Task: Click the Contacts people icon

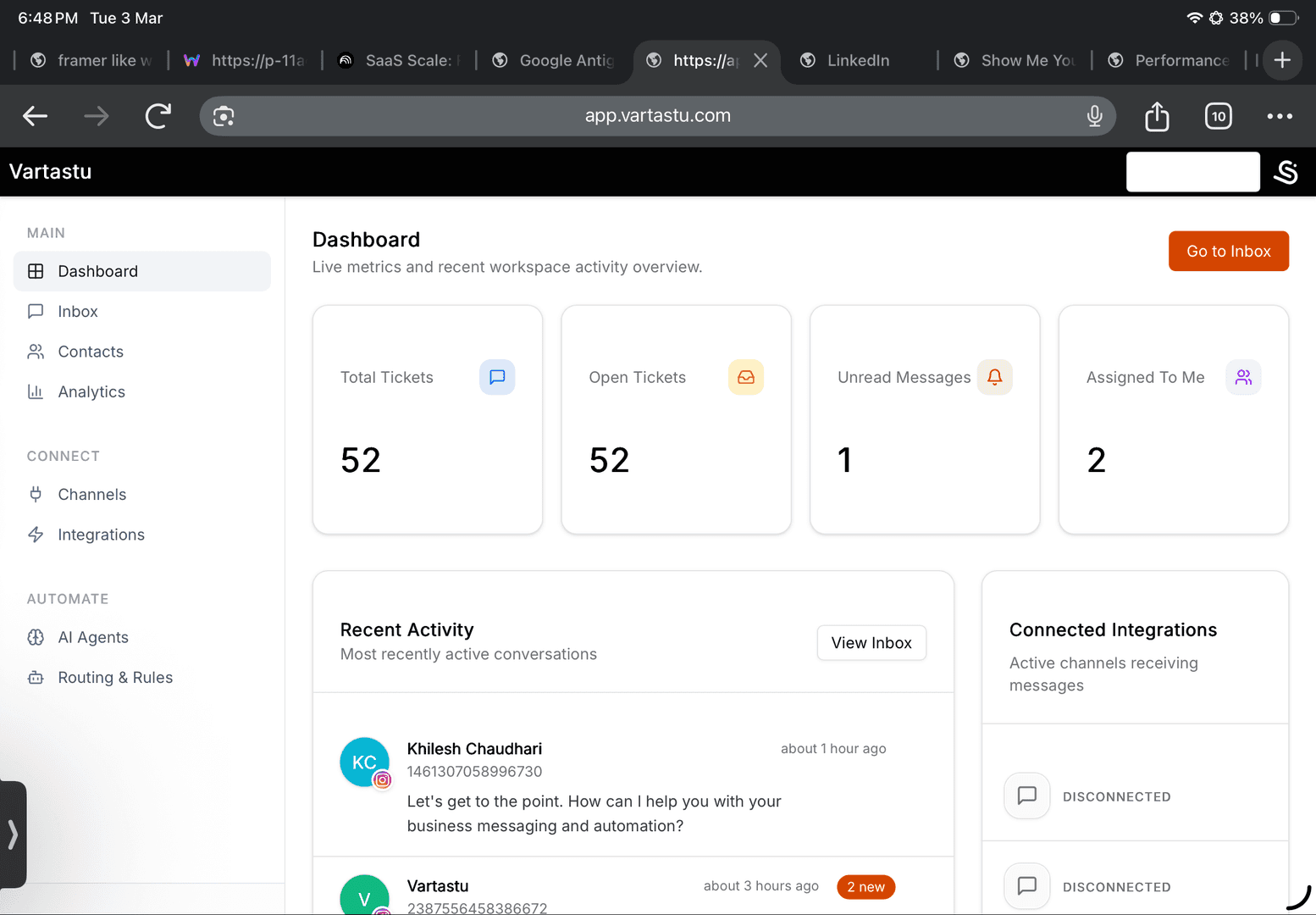Action: pyautogui.click(x=36, y=351)
